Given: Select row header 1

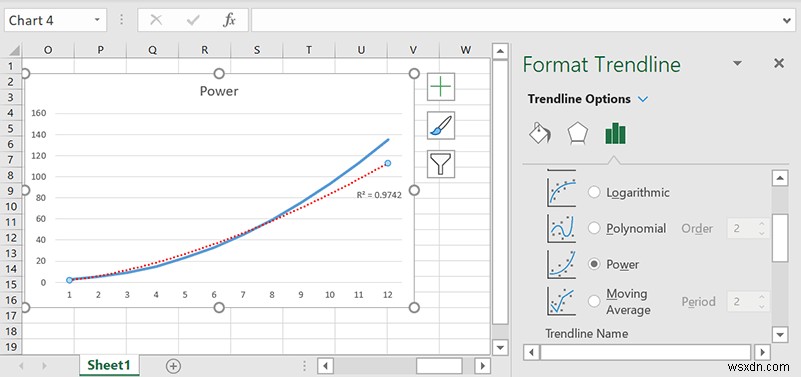Looking at the screenshot, I should 11,66.
